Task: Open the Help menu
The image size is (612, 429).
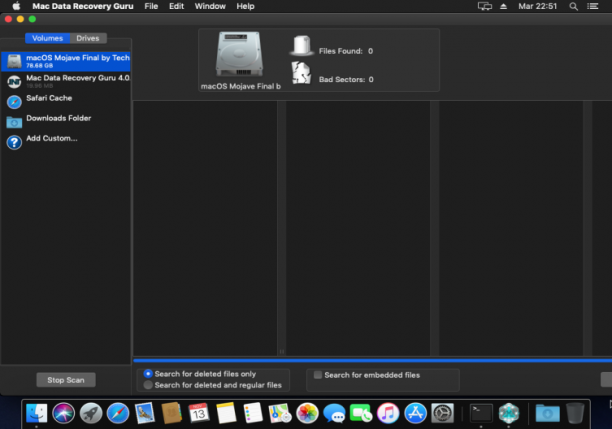Action: 245,6
